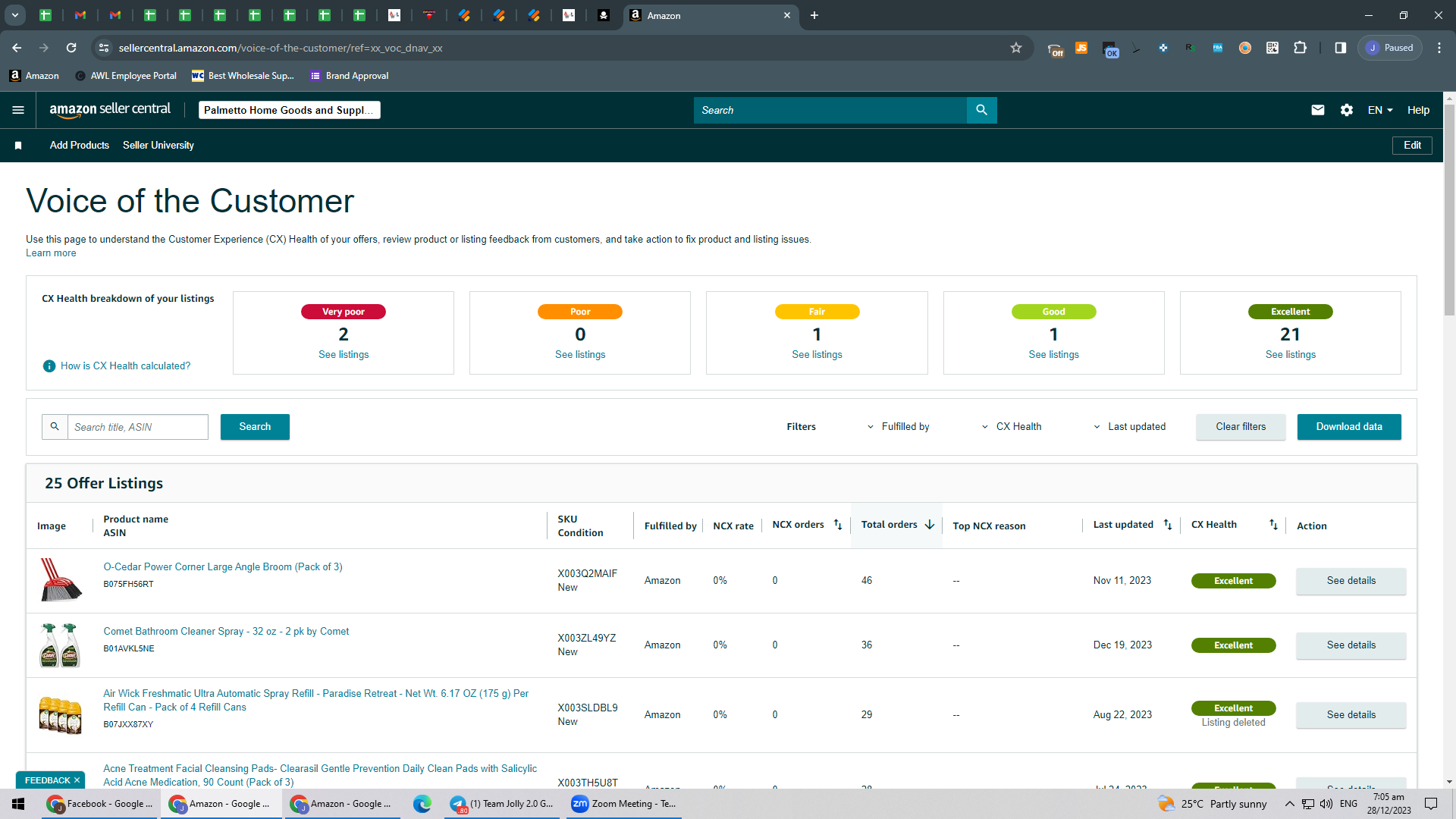Image resolution: width=1456 pixels, height=819 pixels.
Task: Open the AWL Employee Portal bookmark
Action: (x=126, y=76)
